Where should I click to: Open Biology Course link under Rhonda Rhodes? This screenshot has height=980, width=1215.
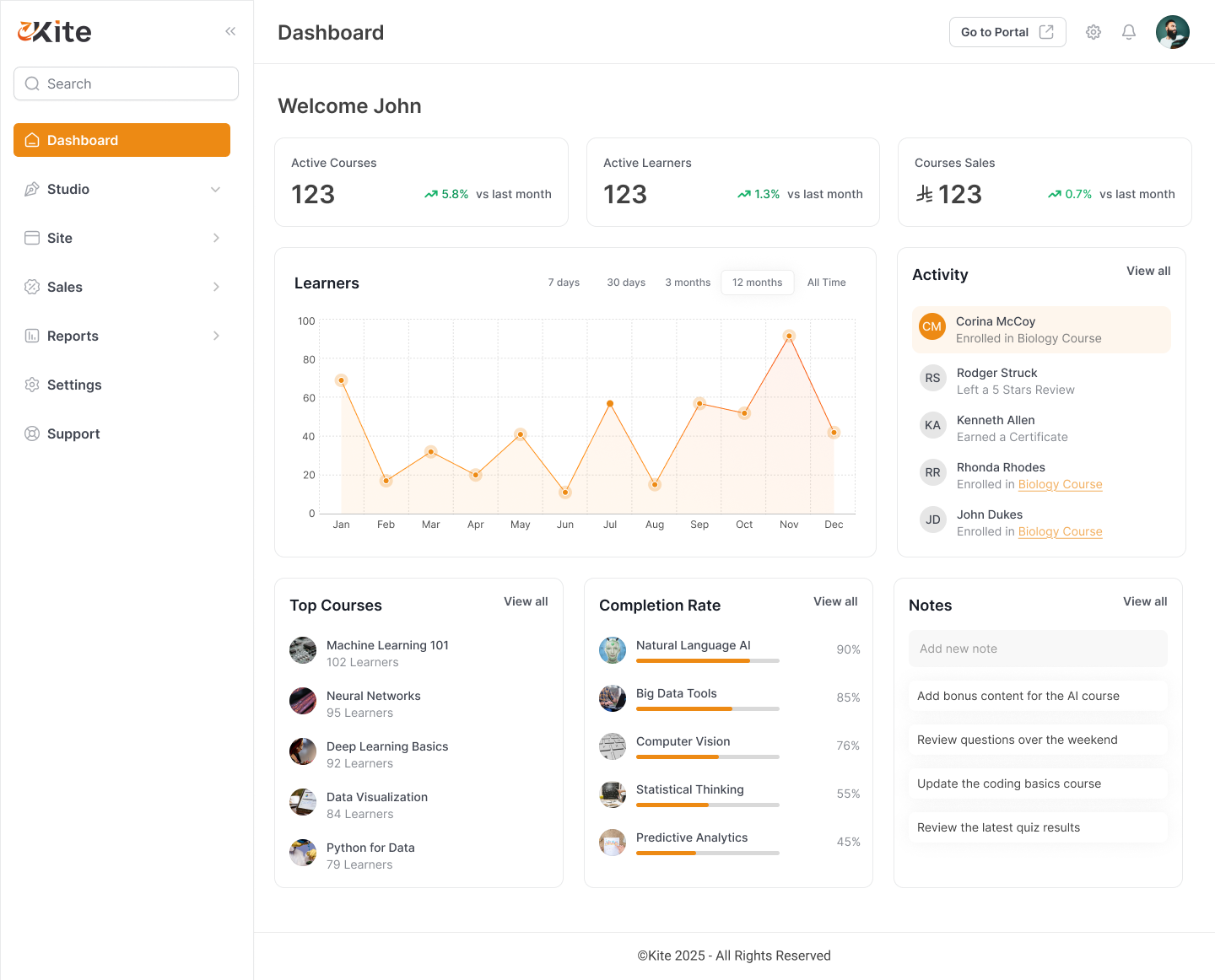[x=1060, y=484]
